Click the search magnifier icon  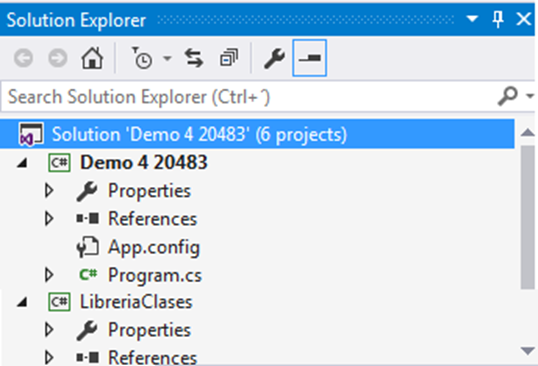(508, 96)
